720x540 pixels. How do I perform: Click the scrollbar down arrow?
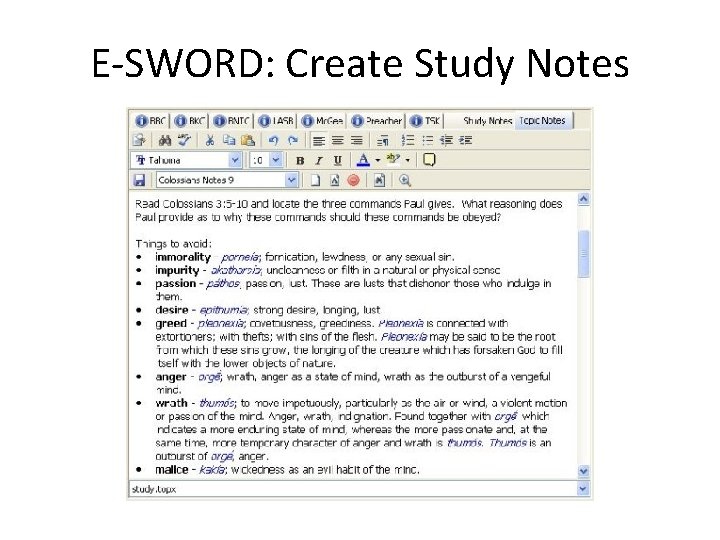pos(584,471)
